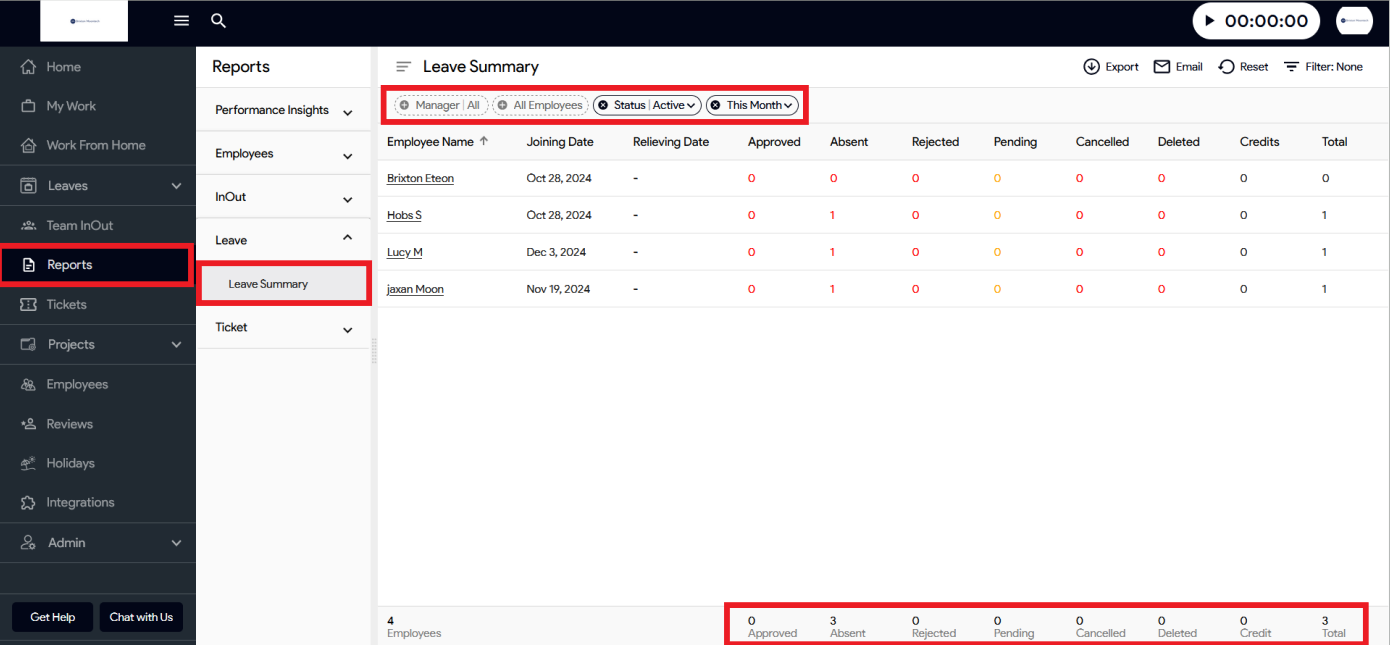Expand the Performance Insights section
Image resolution: width=1390 pixels, height=645 pixels.
coord(347,112)
